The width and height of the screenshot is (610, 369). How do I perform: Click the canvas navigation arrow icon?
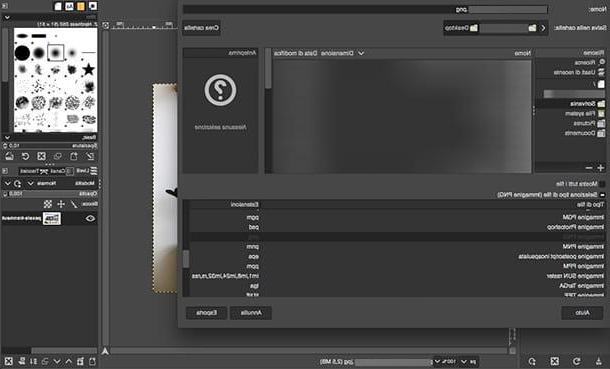click(x=105, y=351)
